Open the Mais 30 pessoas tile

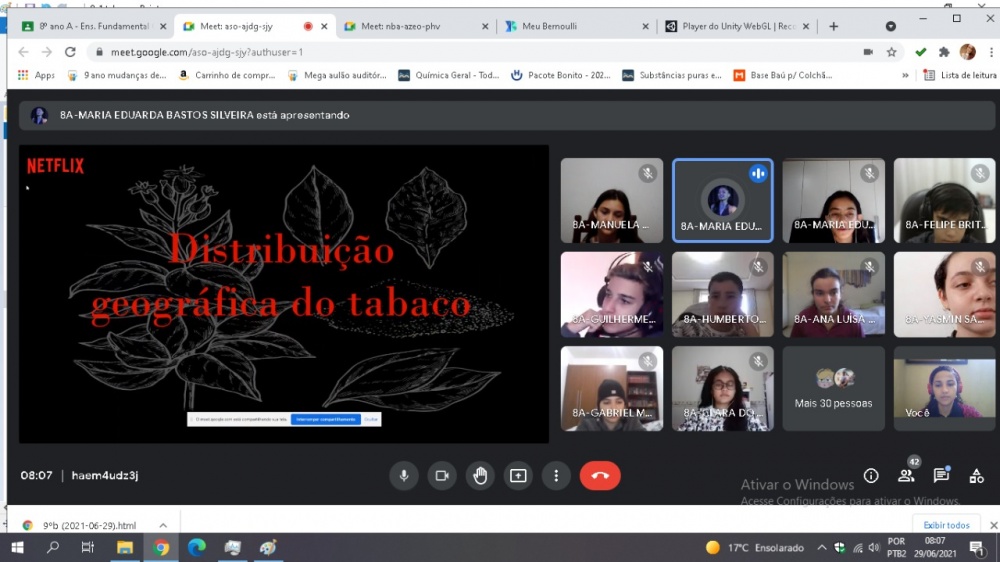(834, 388)
